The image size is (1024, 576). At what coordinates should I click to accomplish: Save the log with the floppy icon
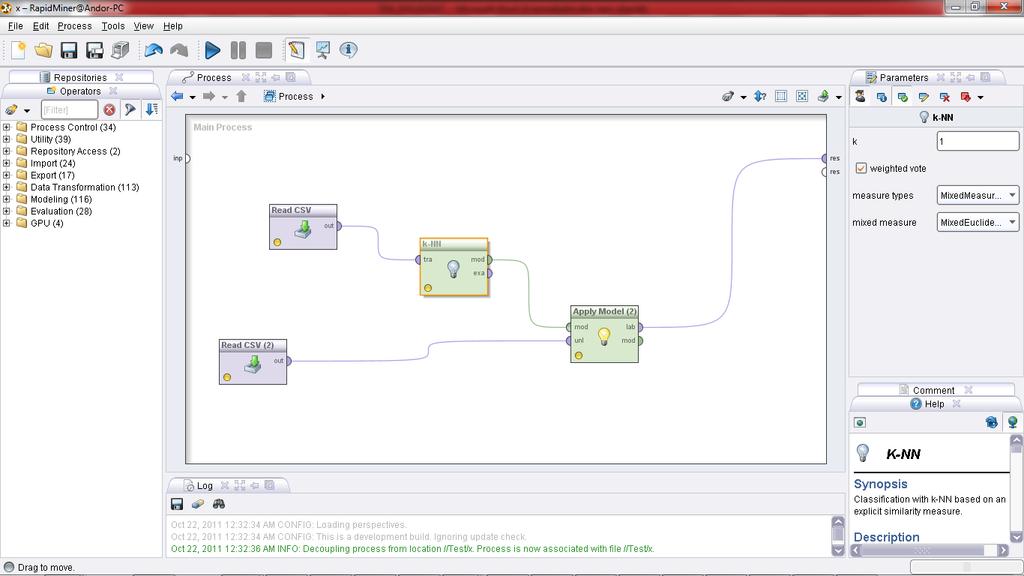(x=177, y=504)
